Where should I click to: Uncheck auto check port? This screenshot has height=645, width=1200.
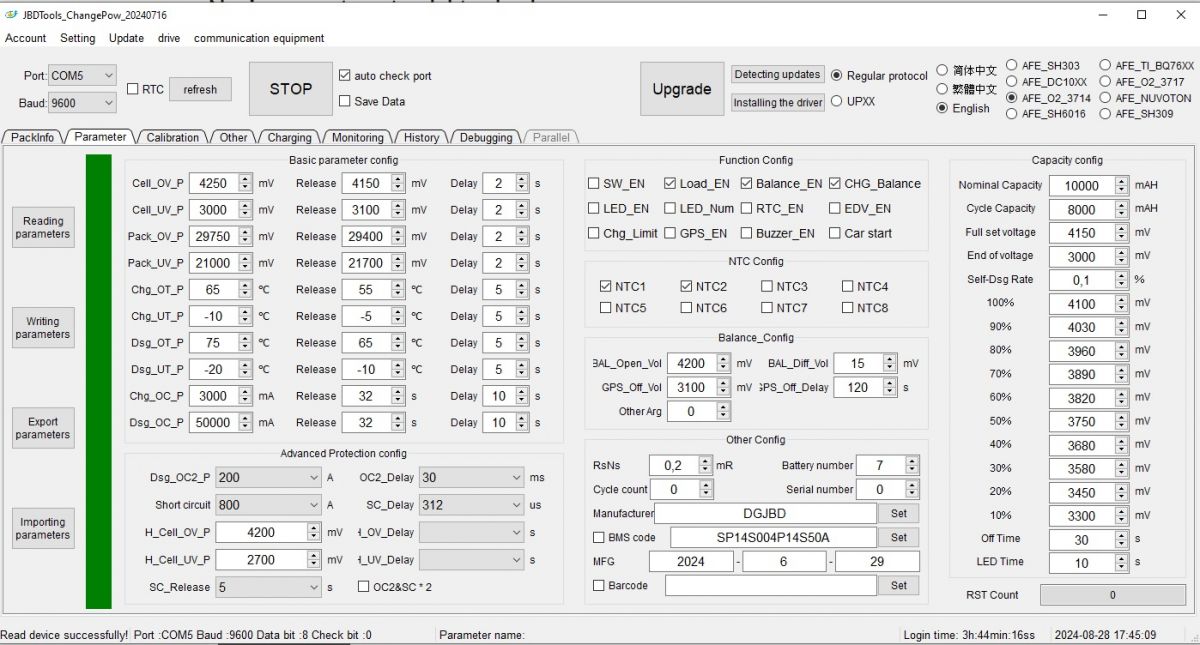point(345,75)
